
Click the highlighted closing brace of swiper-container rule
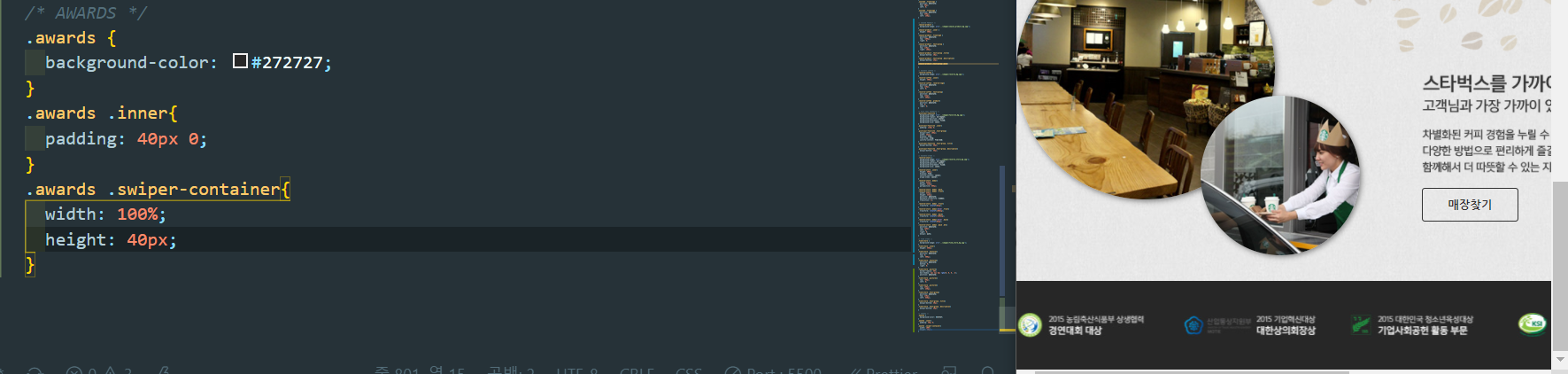(x=30, y=265)
